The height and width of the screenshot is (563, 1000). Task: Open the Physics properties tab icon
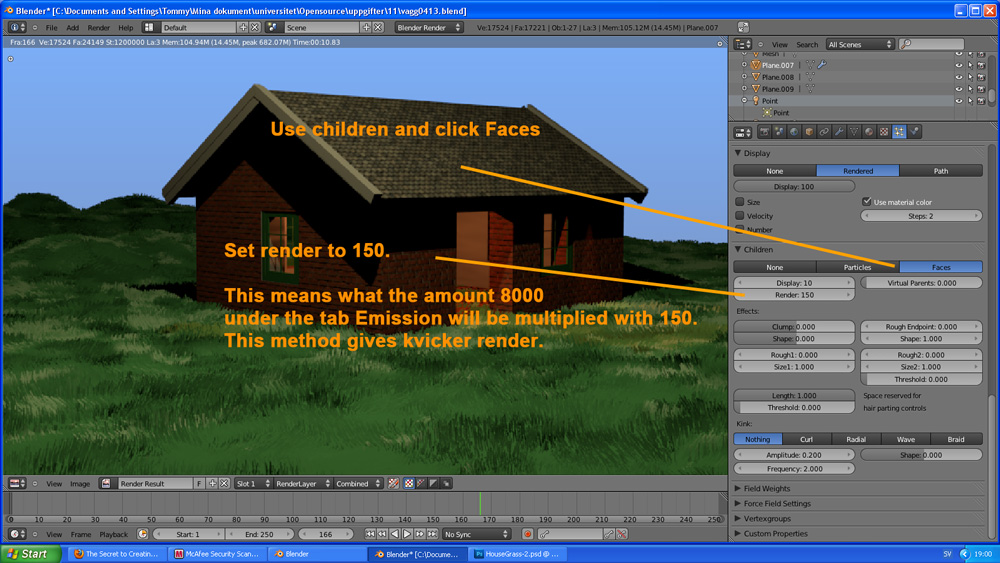click(x=915, y=132)
